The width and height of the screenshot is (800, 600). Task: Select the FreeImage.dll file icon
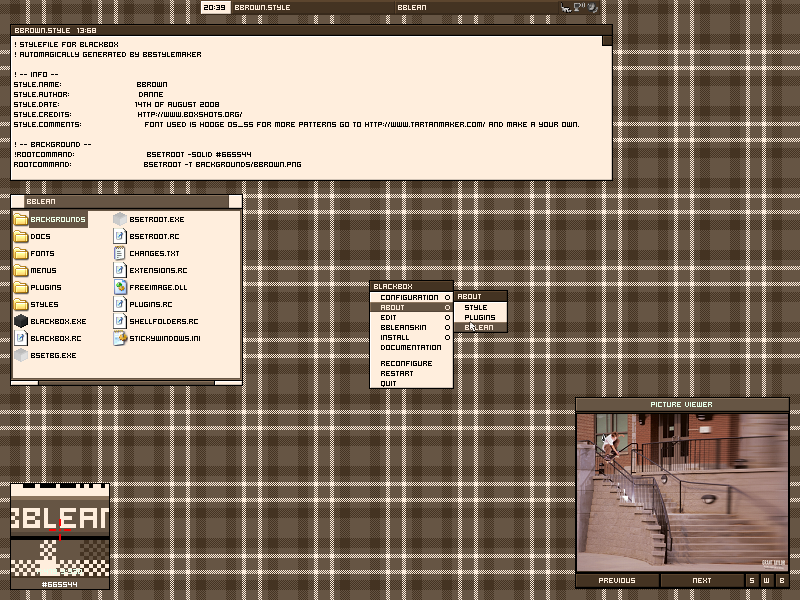pos(120,287)
